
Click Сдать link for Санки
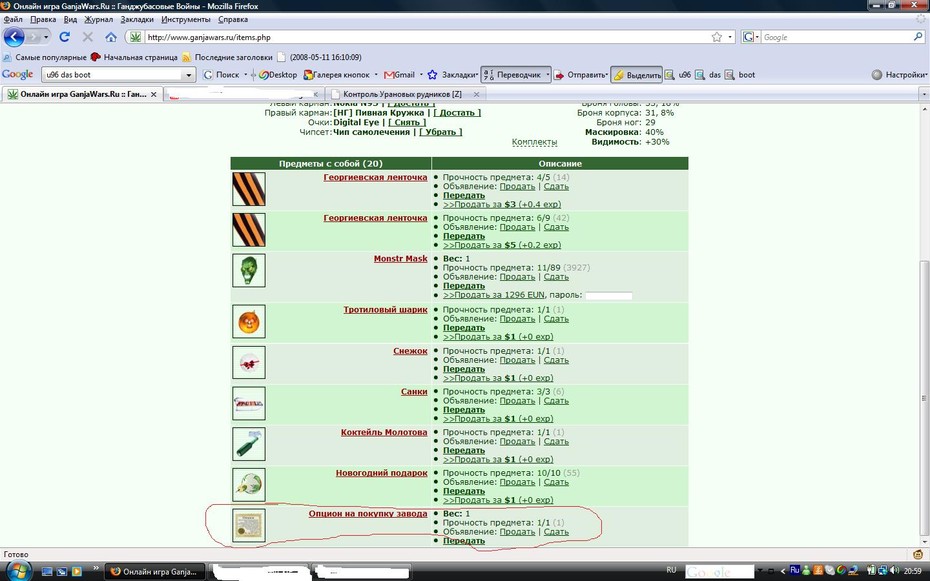tap(556, 401)
